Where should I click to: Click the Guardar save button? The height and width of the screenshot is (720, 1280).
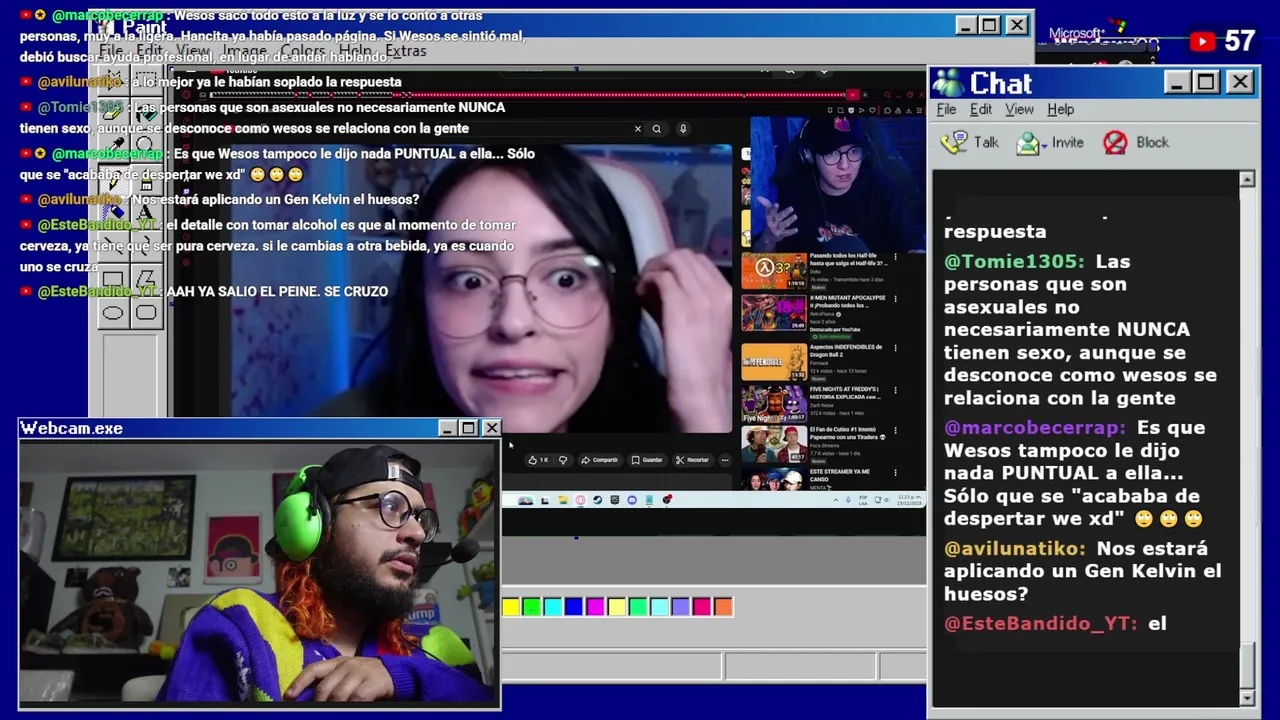pyautogui.click(x=648, y=460)
